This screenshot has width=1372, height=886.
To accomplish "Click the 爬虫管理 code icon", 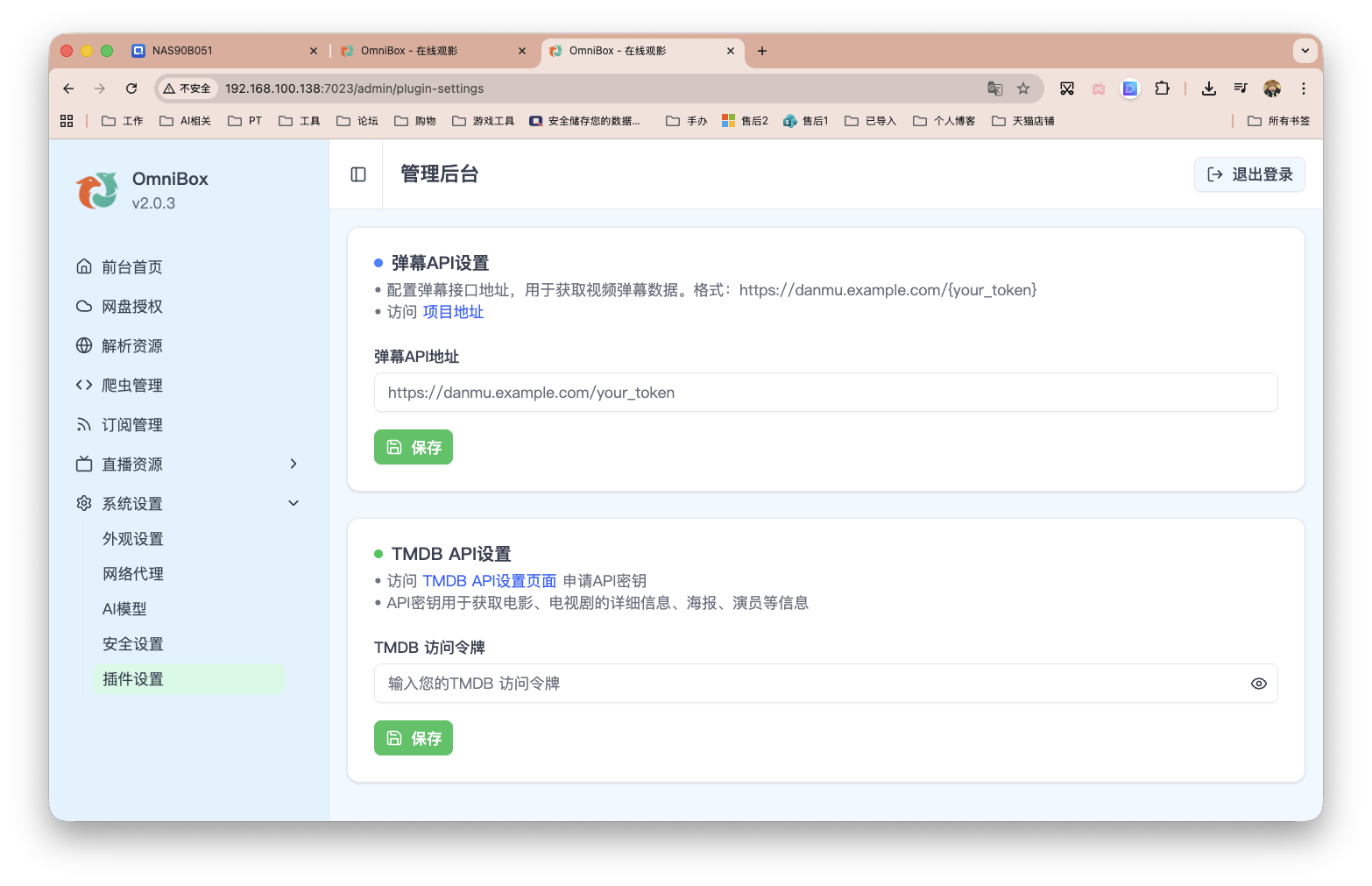I will coord(83,385).
